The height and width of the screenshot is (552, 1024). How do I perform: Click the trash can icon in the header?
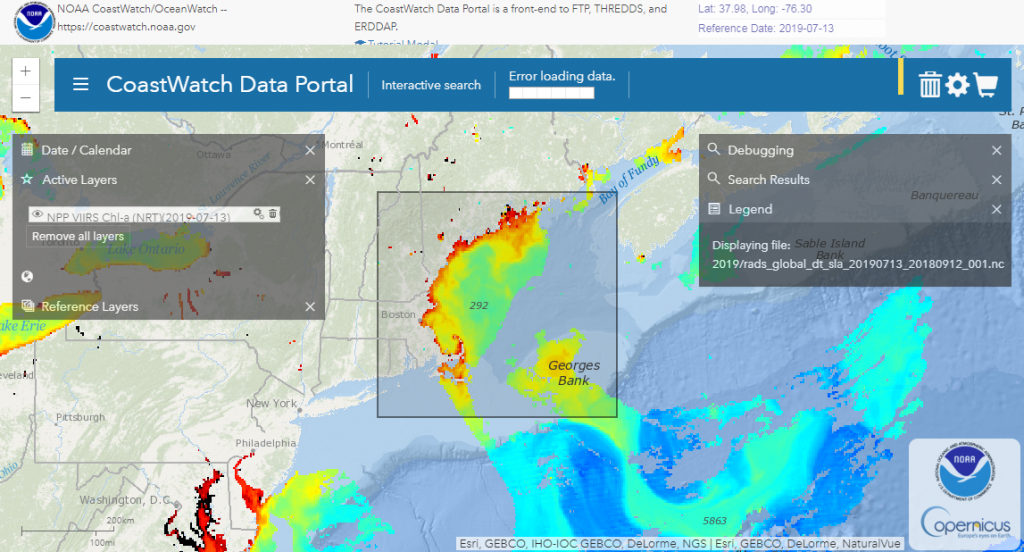(x=930, y=85)
